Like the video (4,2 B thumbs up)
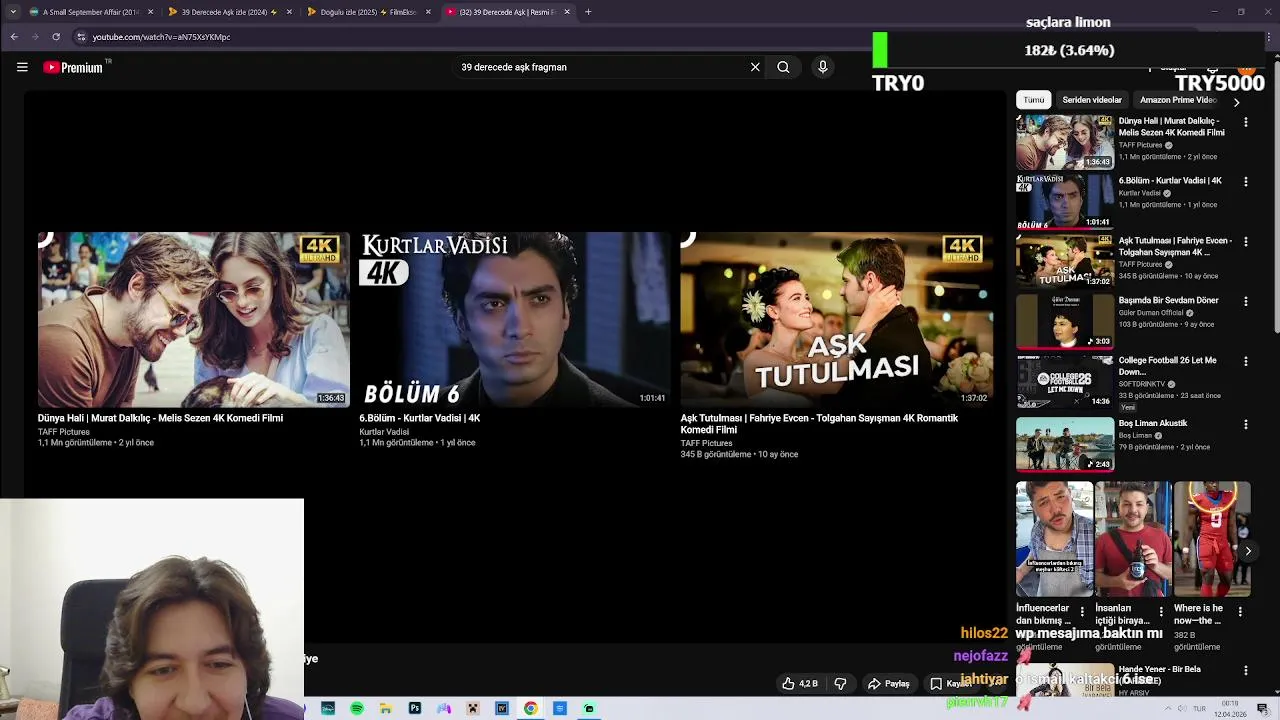 click(x=800, y=683)
